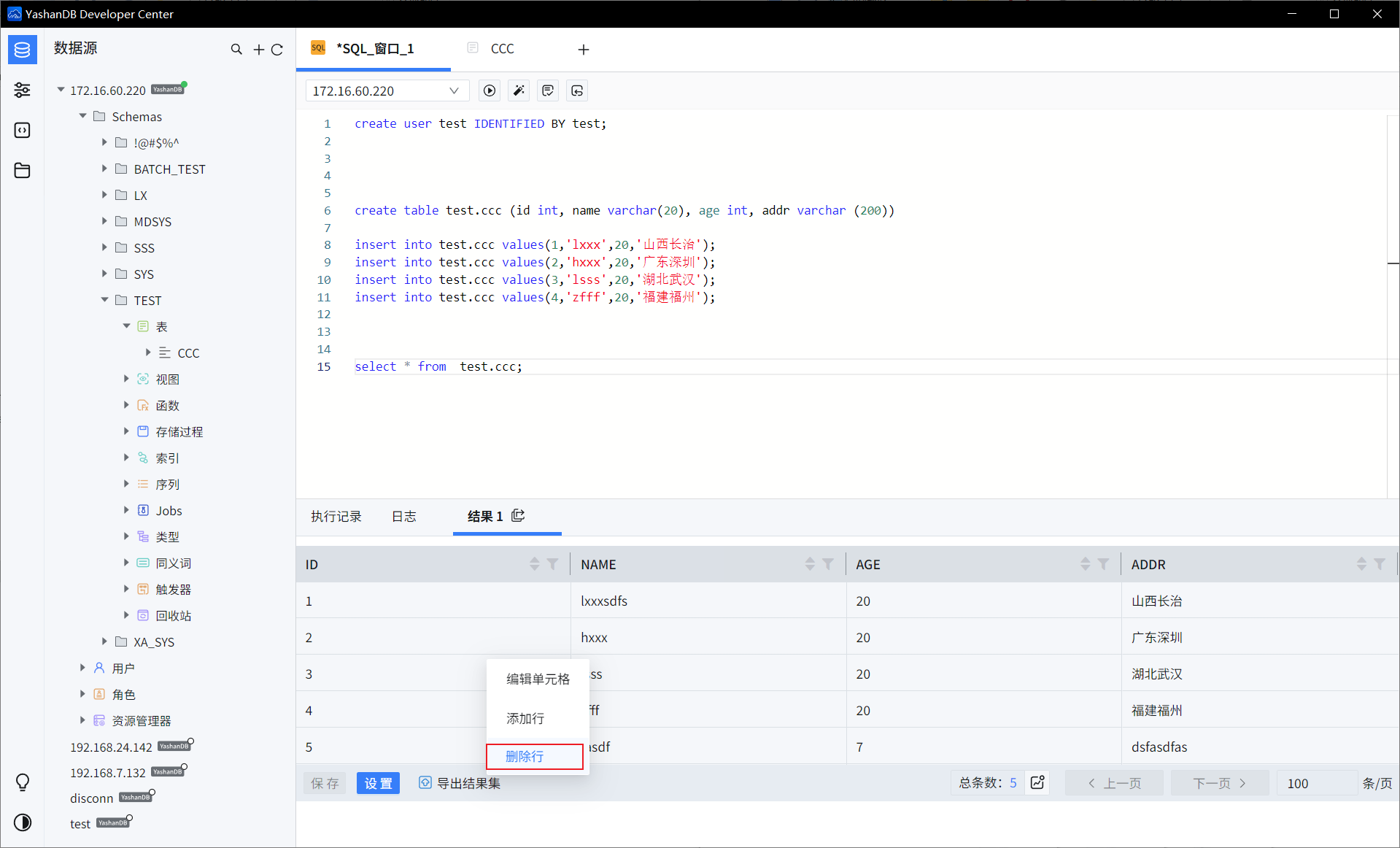Viewport: 1400px width, 848px height.
Task: Open the data source sidebar icon
Action: 23,50
